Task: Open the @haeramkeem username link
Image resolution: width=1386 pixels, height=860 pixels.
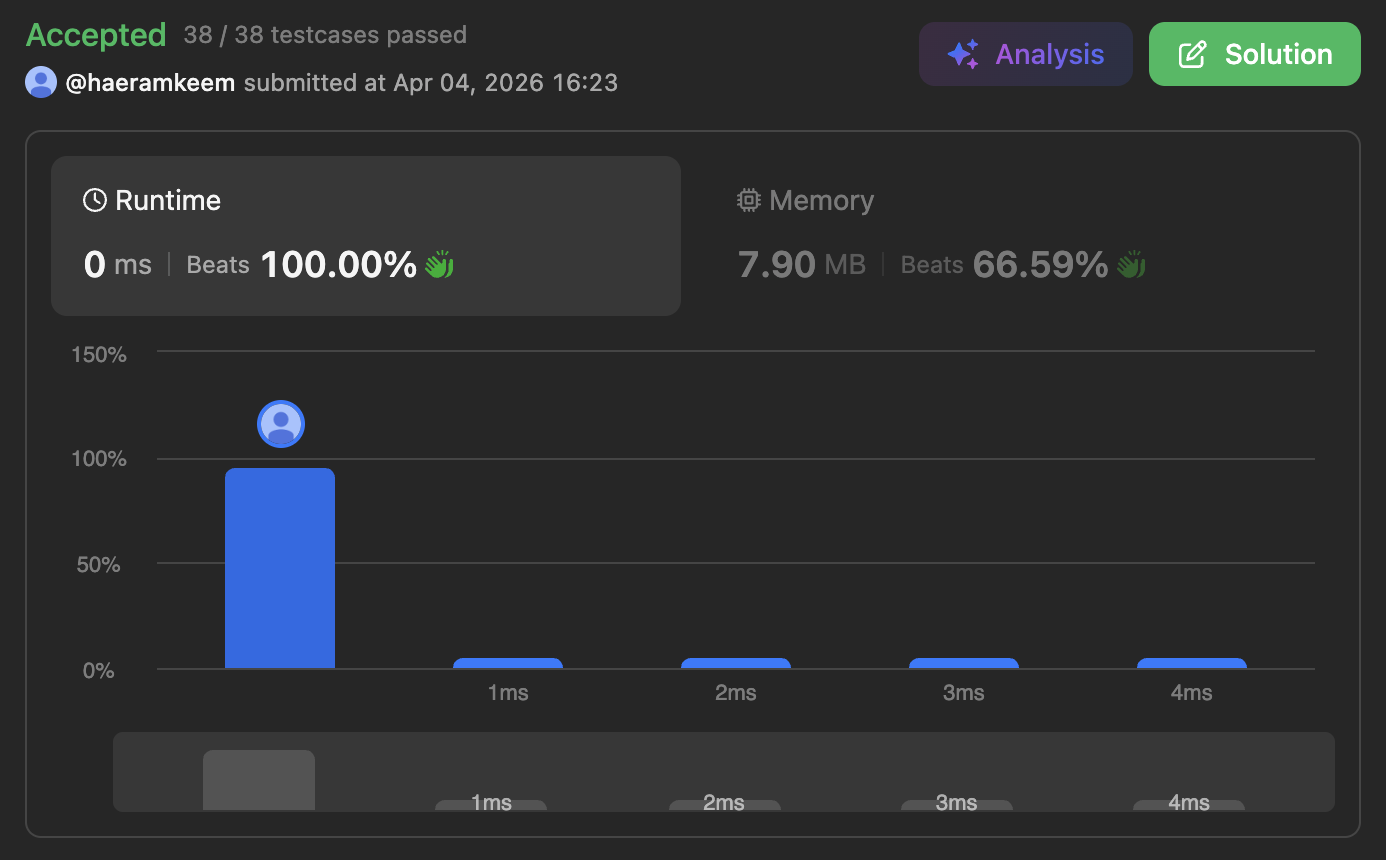Action: pos(150,82)
